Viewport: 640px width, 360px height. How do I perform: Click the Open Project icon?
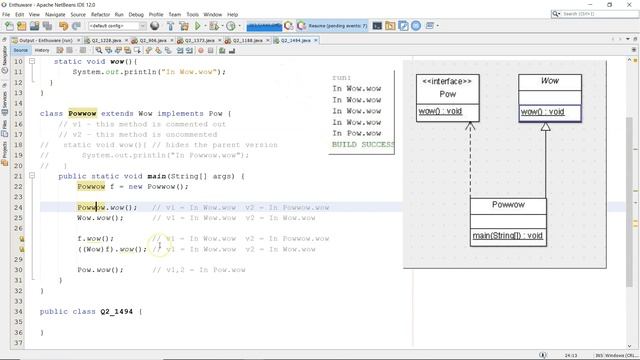(35, 26)
